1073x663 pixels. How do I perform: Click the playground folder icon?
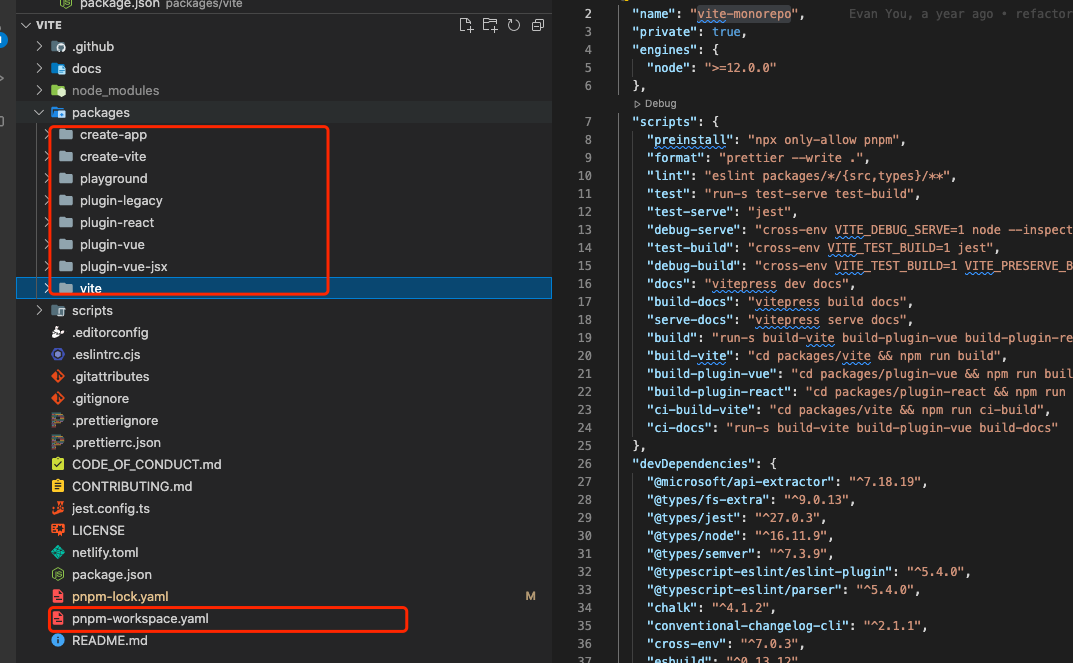[x=66, y=179]
